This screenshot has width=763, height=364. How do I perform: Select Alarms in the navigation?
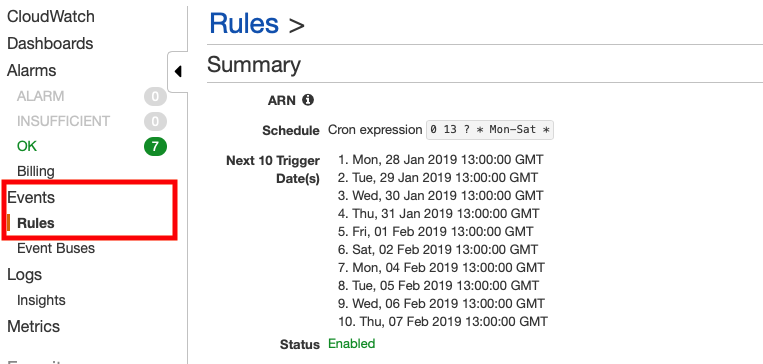click(32, 71)
